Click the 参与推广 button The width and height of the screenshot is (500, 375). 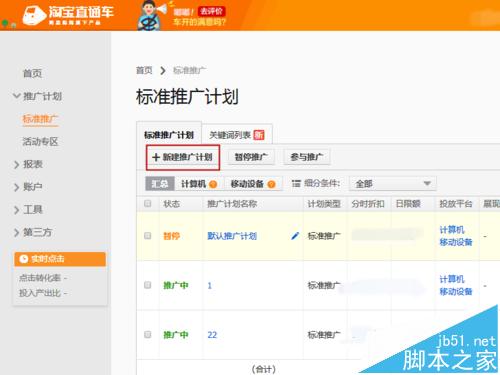[x=307, y=157]
